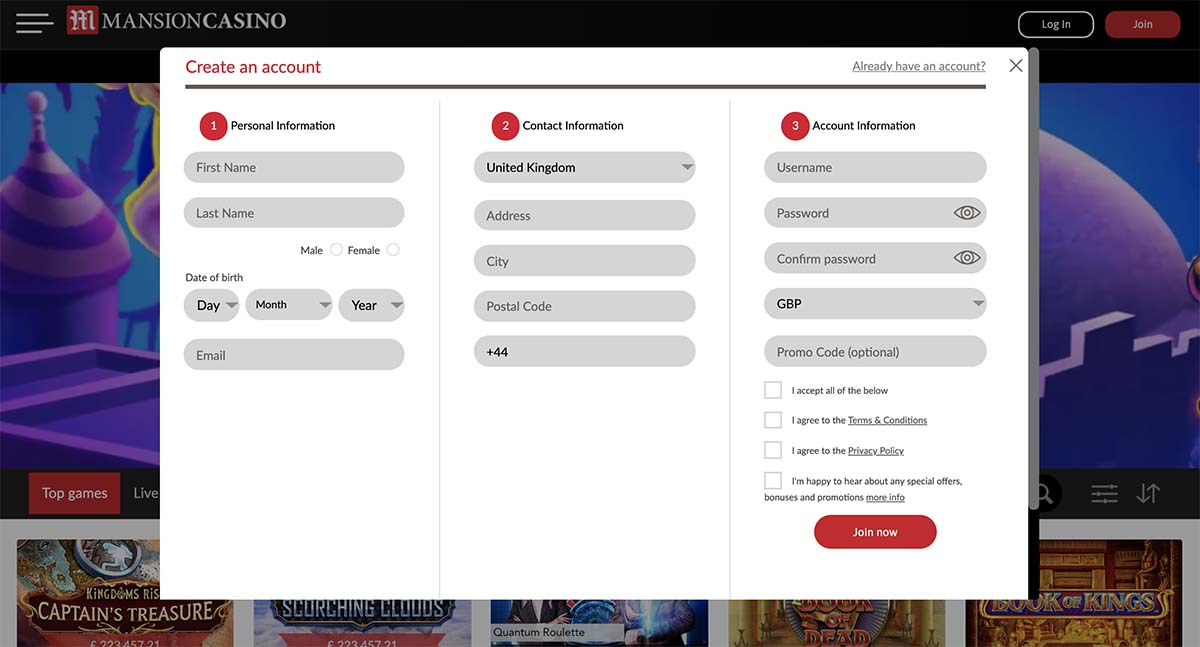Open the United Kingdom country dropdown
This screenshot has height=647, width=1200.
pyautogui.click(x=585, y=167)
